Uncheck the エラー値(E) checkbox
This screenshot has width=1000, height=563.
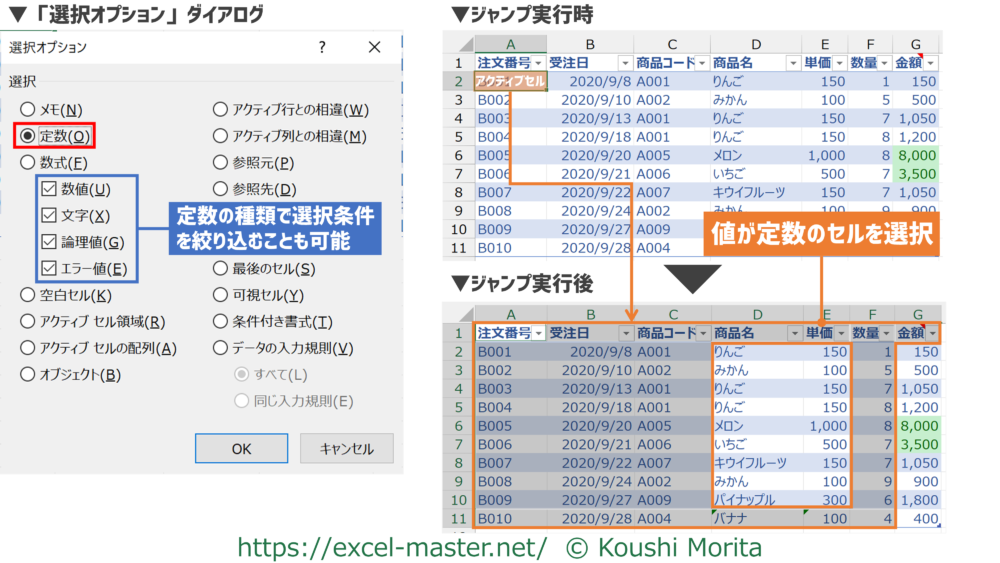coord(48,268)
